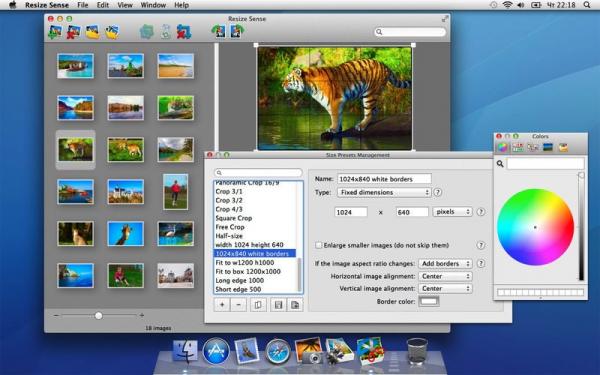Image resolution: width=600 pixels, height=375 pixels.
Task: Open Trash in the Dock
Action: 417,351
